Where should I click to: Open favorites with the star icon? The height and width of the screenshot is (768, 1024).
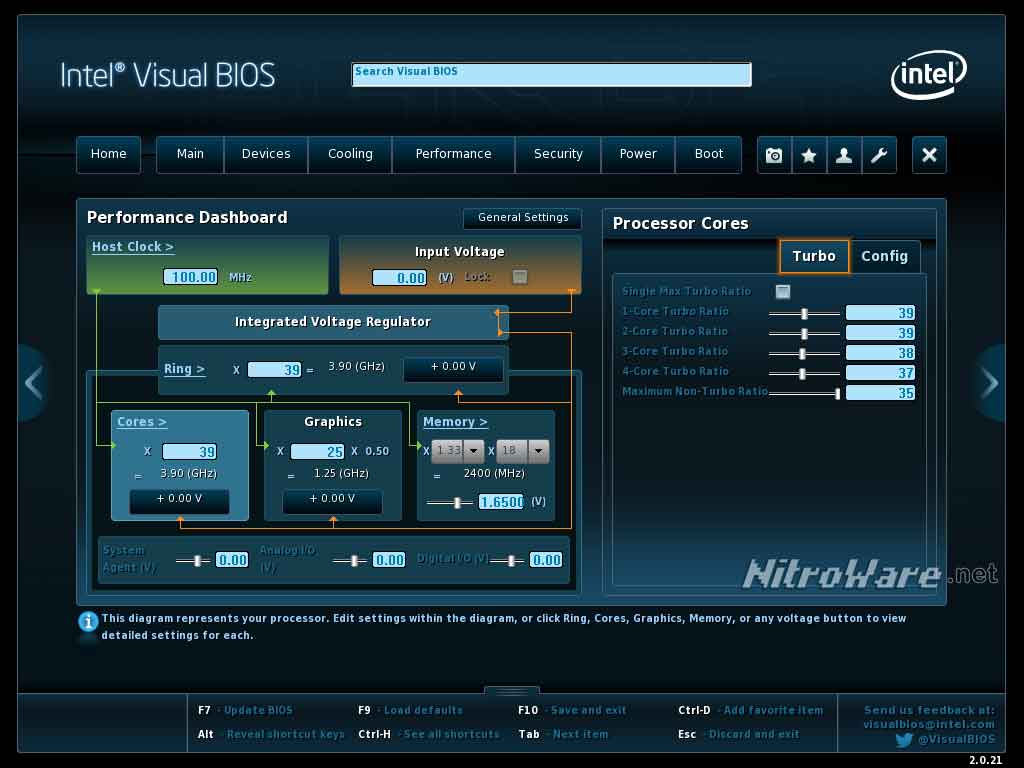pos(808,155)
